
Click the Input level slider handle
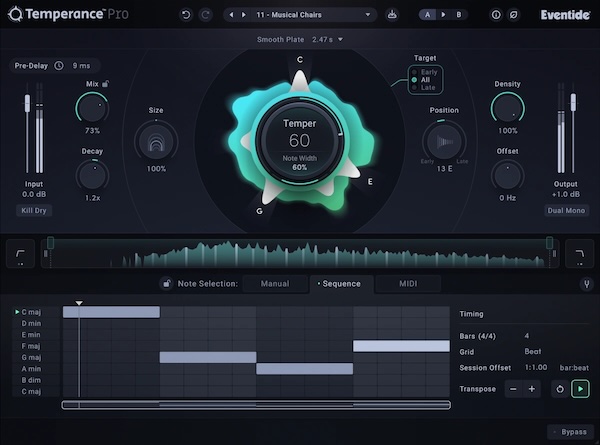pyautogui.click(x=27, y=103)
